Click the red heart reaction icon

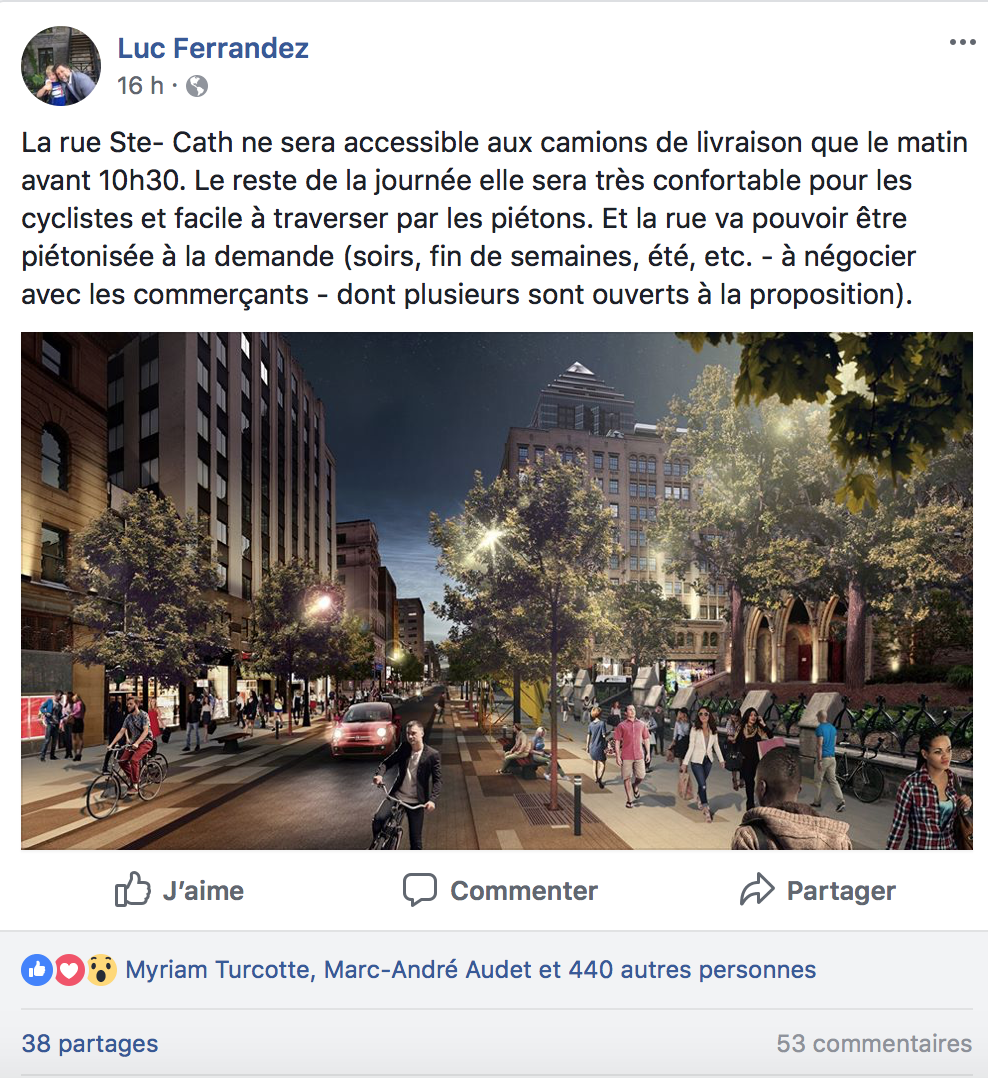pyautogui.click(x=69, y=970)
